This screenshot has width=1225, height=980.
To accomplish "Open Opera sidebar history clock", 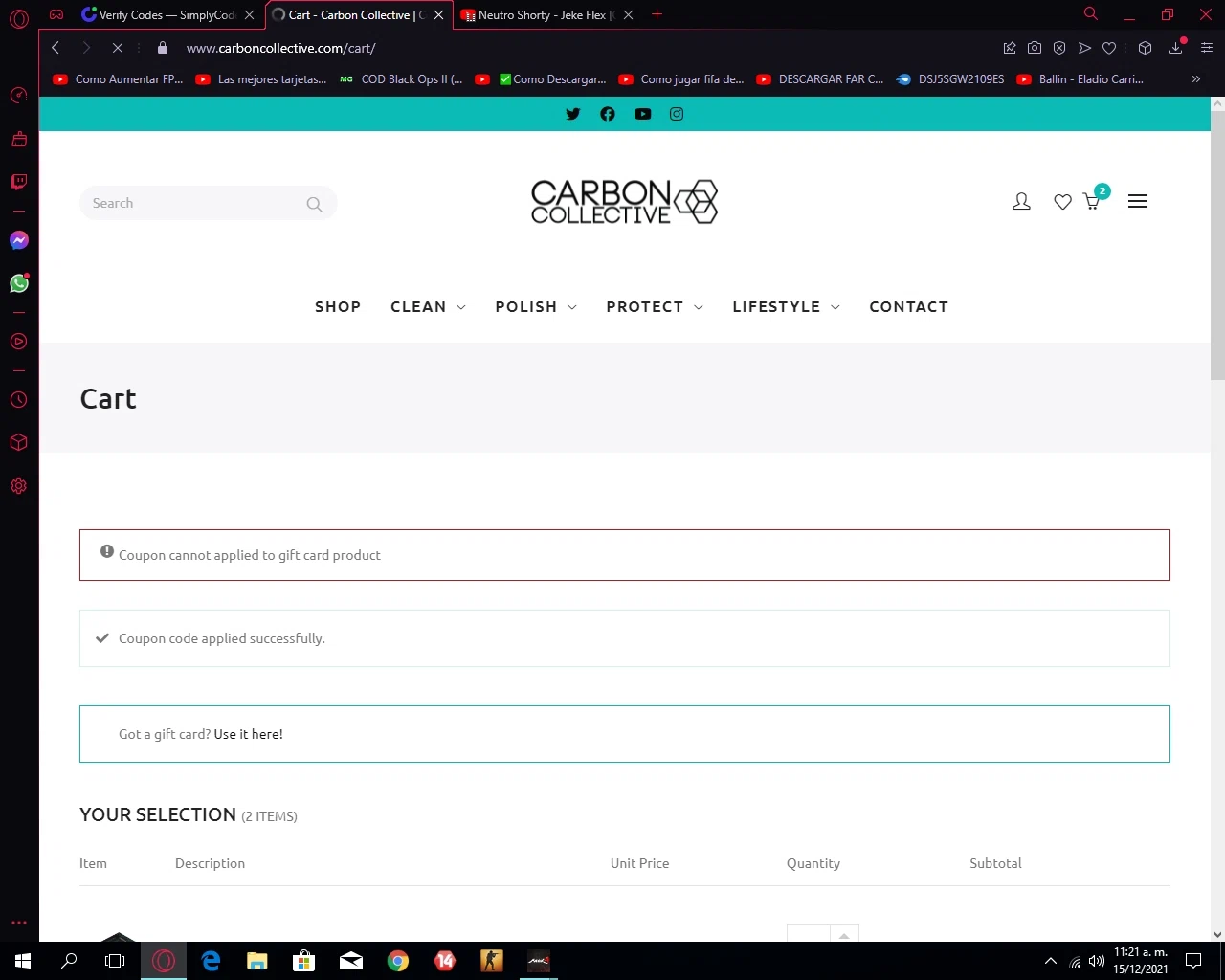I will [x=19, y=400].
